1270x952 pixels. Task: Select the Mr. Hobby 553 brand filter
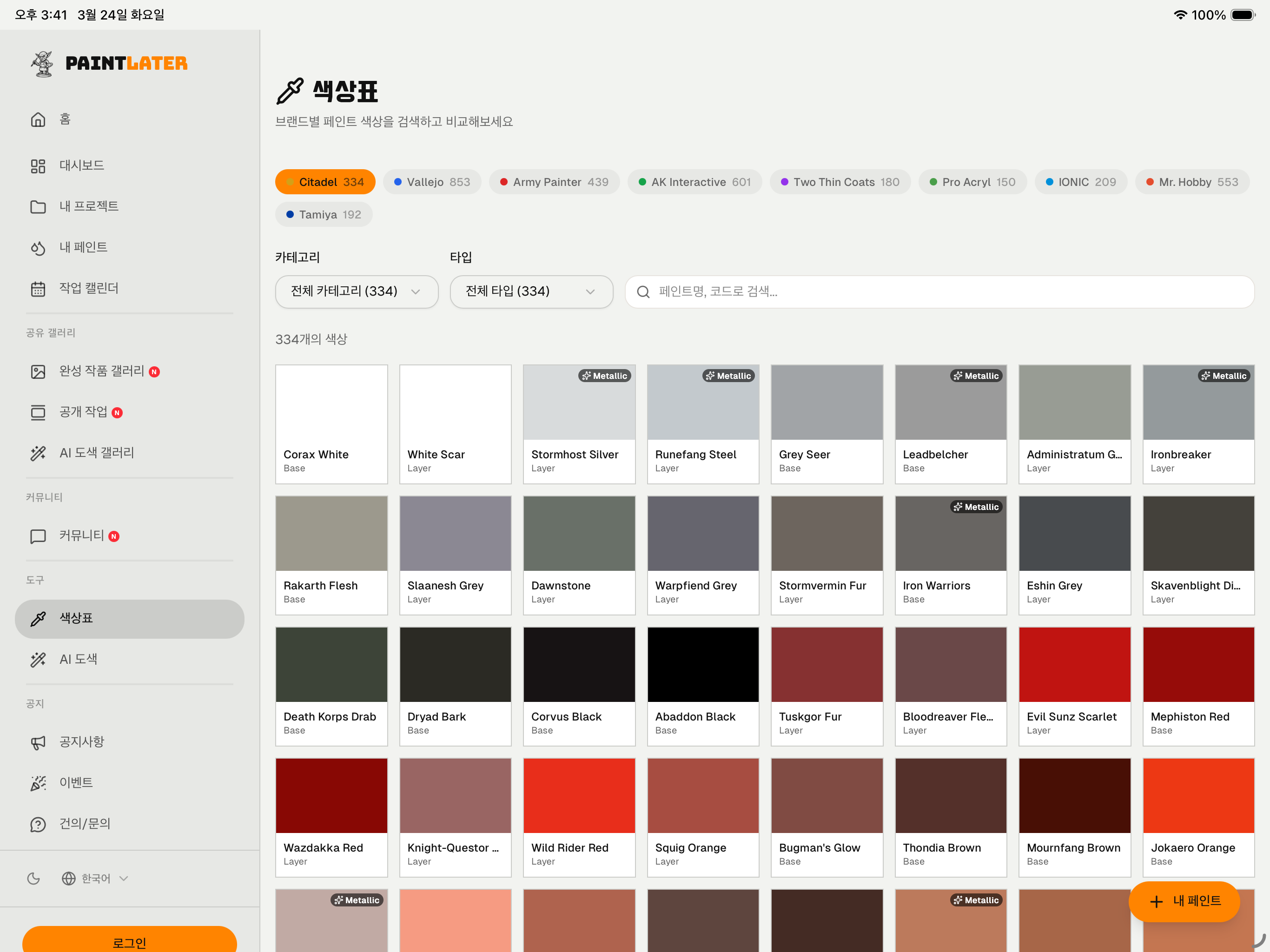coord(1192,182)
